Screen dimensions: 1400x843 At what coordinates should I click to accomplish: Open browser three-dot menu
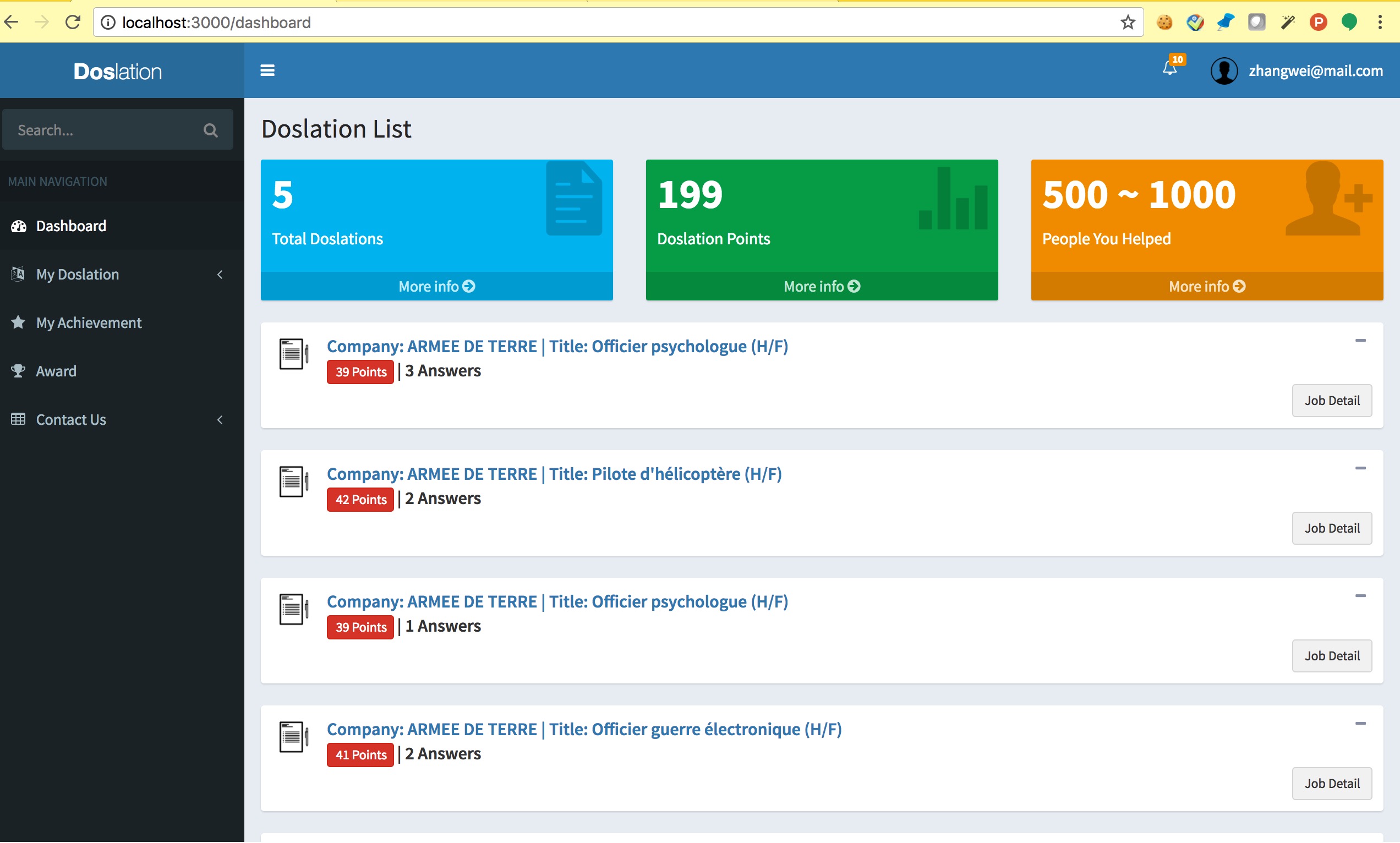1380,22
